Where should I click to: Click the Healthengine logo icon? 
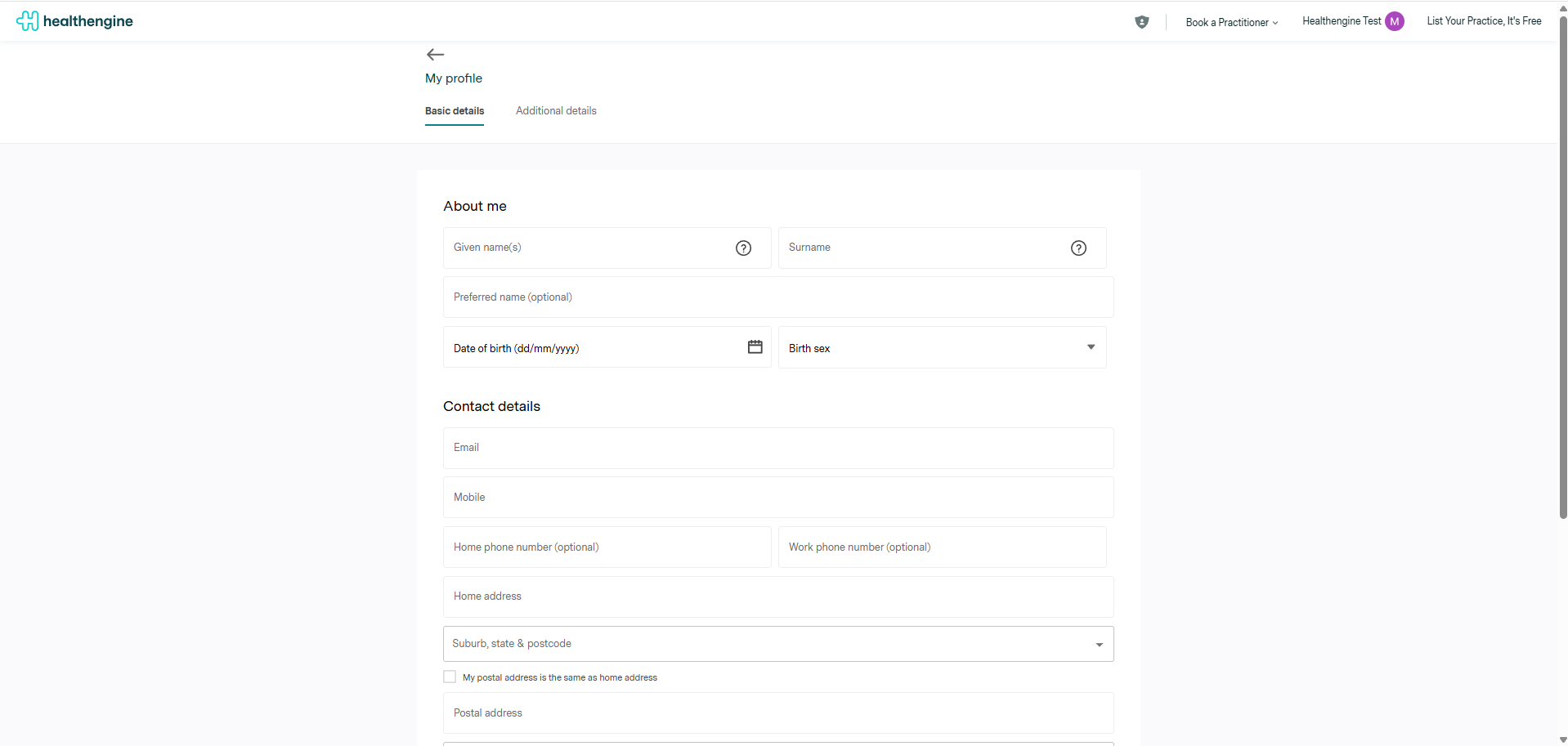click(x=27, y=21)
